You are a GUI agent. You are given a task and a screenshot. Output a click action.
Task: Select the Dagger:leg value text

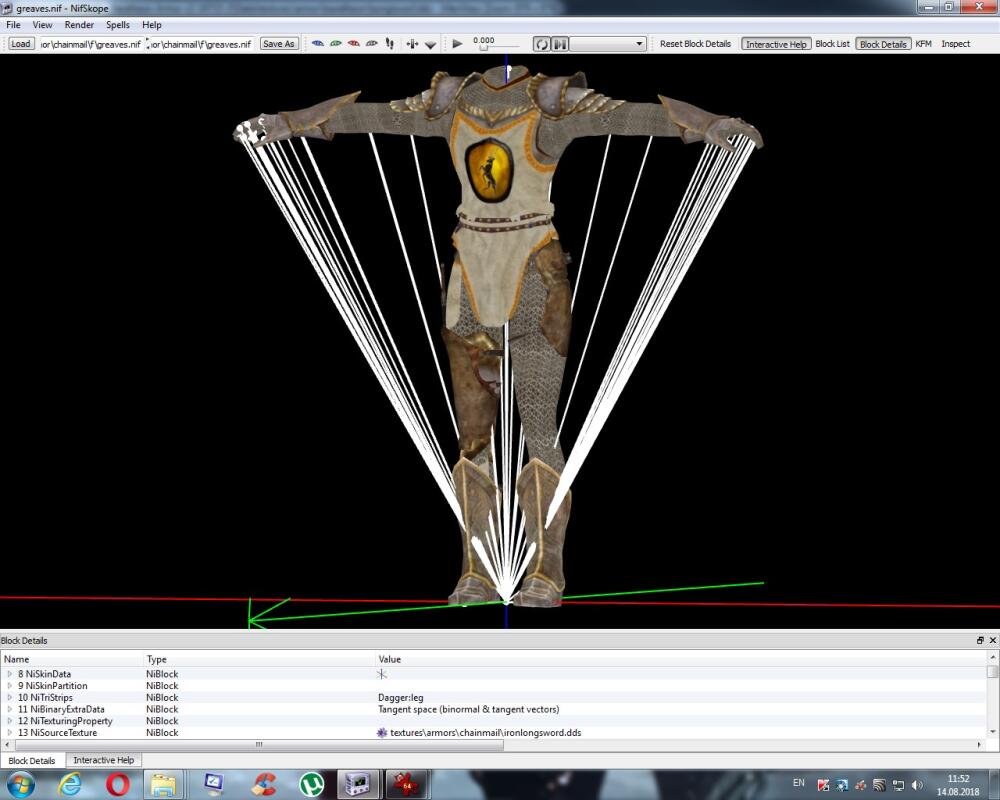pos(401,697)
